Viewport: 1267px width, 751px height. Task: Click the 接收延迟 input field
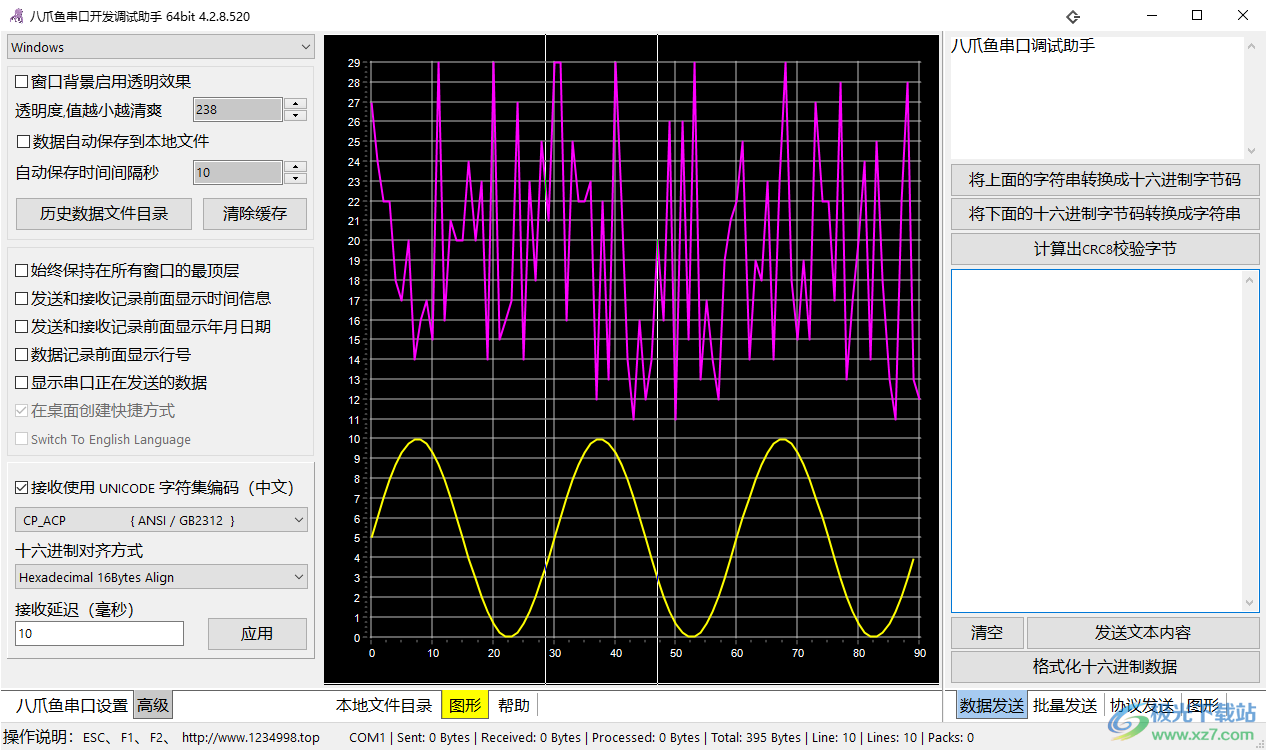[99, 634]
